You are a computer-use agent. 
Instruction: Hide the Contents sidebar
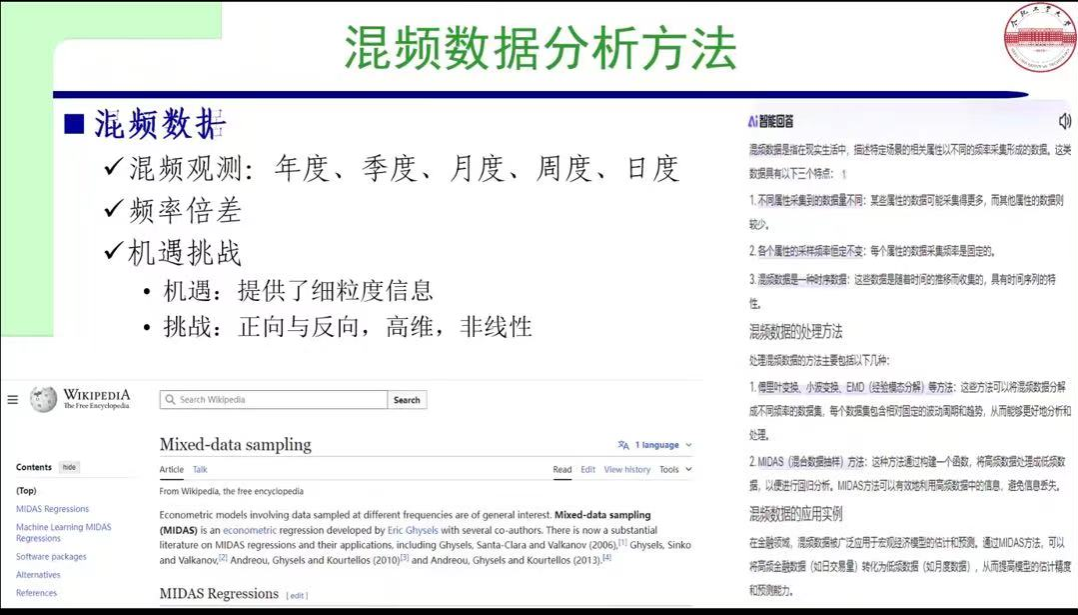pyautogui.click(x=69, y=467)
